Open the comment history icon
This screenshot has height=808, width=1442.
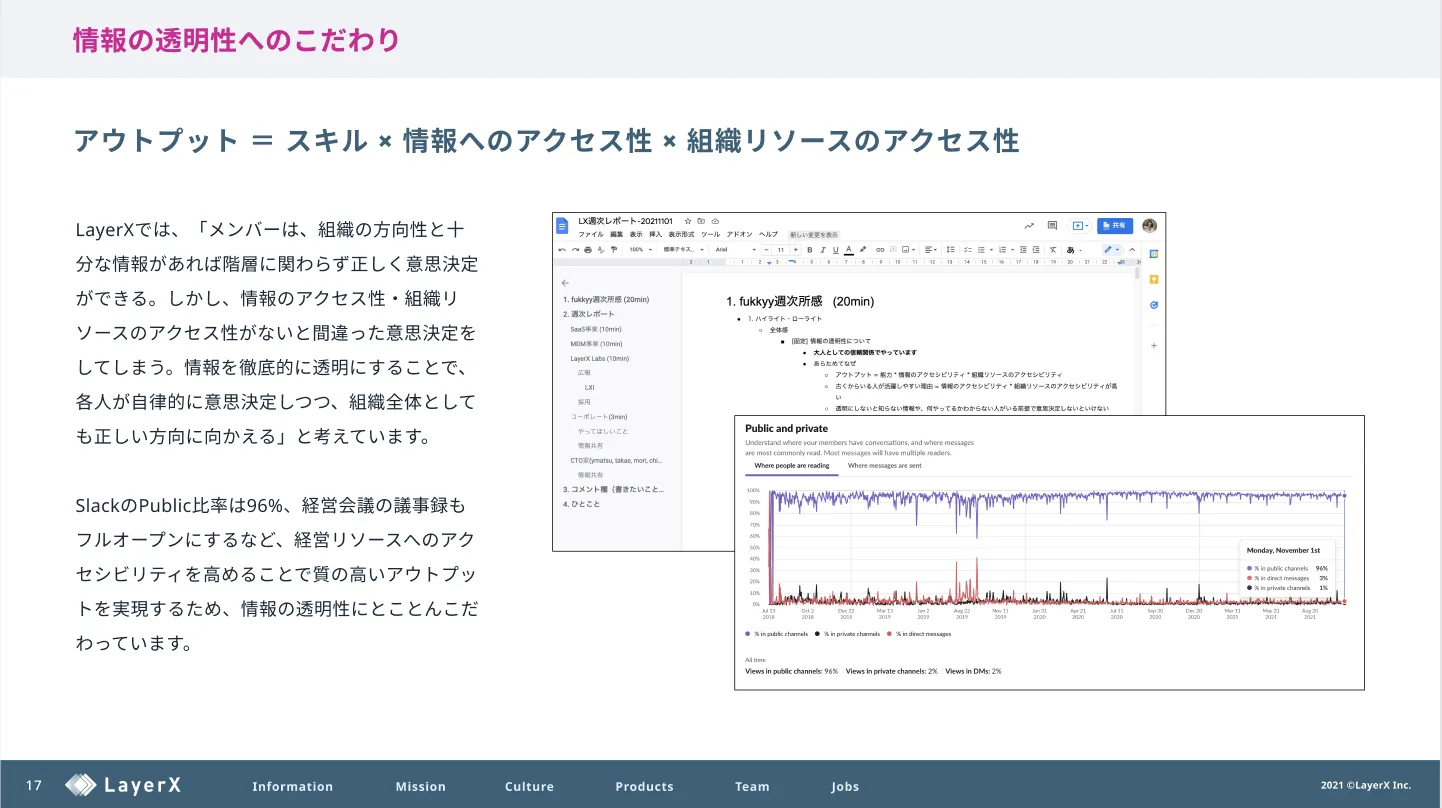(x=1052, y=226)
